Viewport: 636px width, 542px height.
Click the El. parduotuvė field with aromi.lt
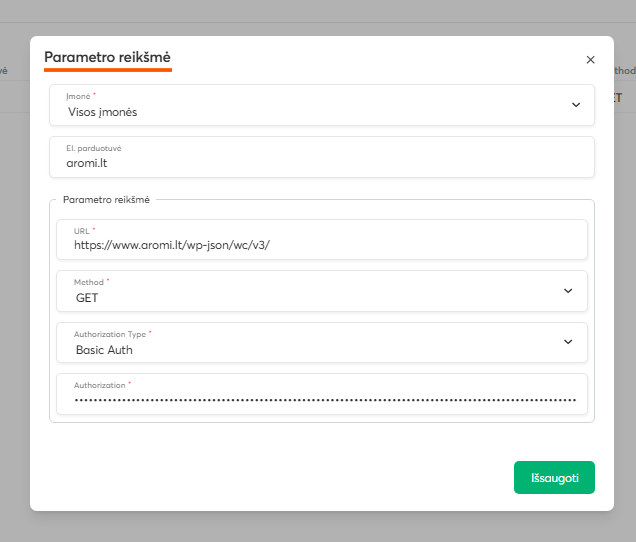coord(320,163)
